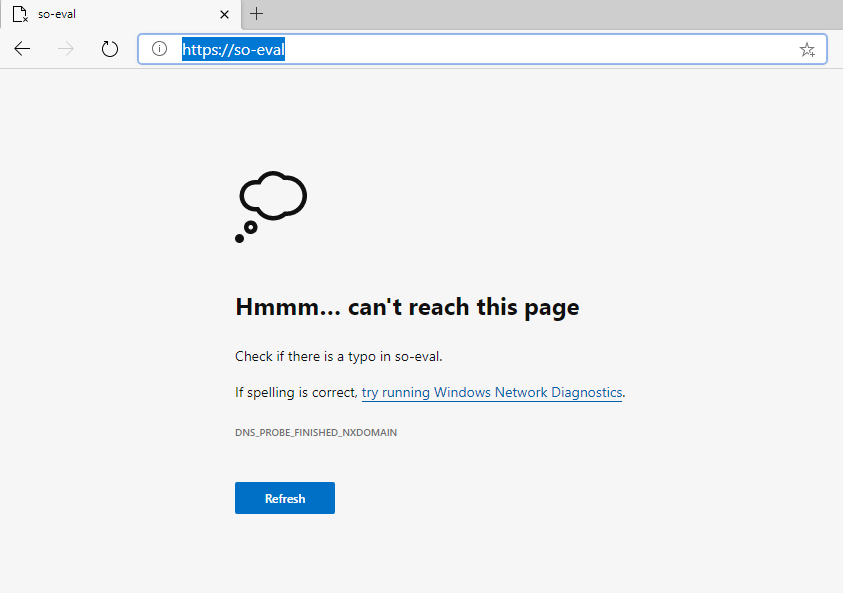Screen dimensions: 843x593
Task: Open try running Windows Network Diagnostics link
Action: pos(492,392)
